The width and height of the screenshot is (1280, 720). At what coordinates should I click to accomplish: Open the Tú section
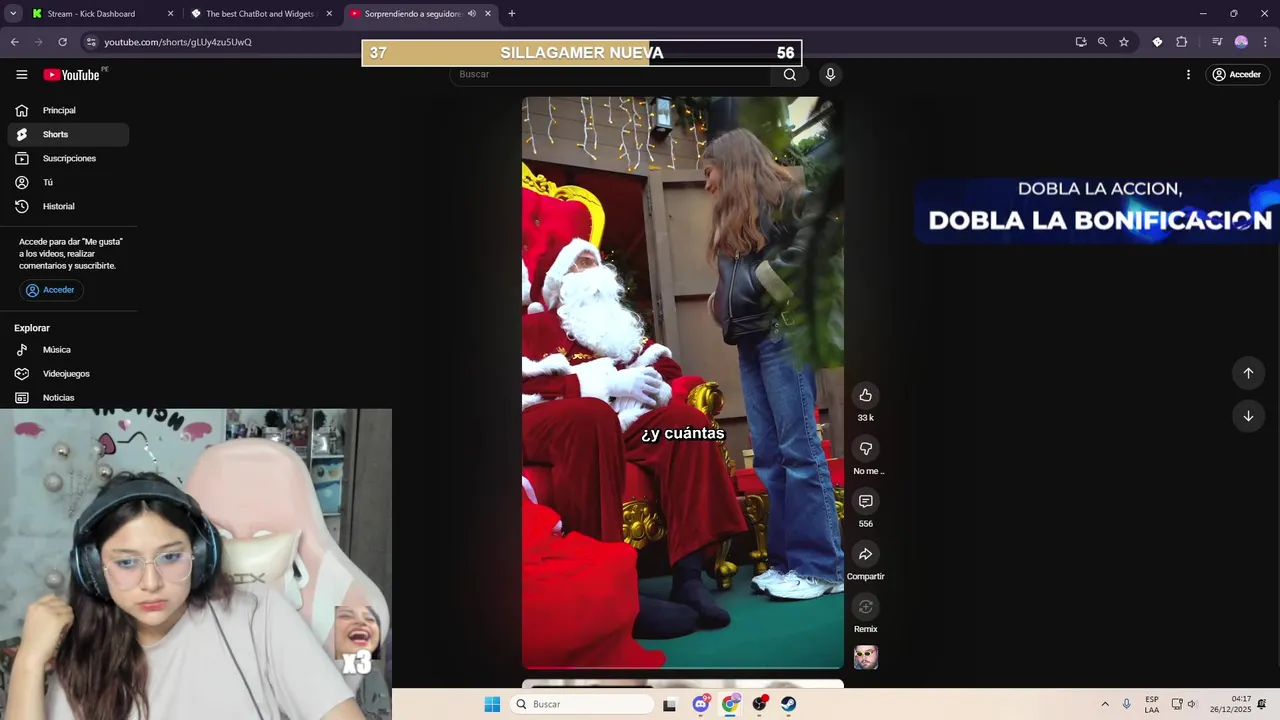(x=68, y=182)
